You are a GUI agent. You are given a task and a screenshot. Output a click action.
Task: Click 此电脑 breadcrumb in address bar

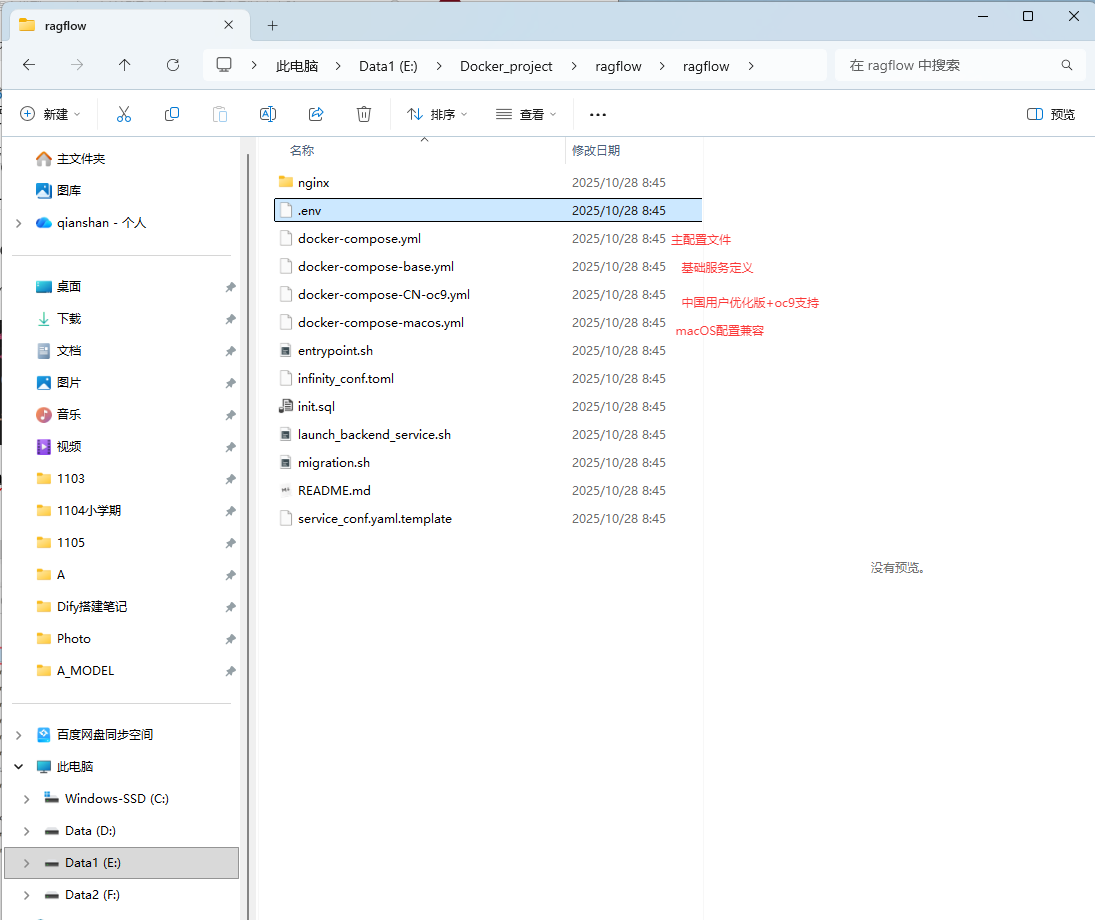[x=297, y=66]
